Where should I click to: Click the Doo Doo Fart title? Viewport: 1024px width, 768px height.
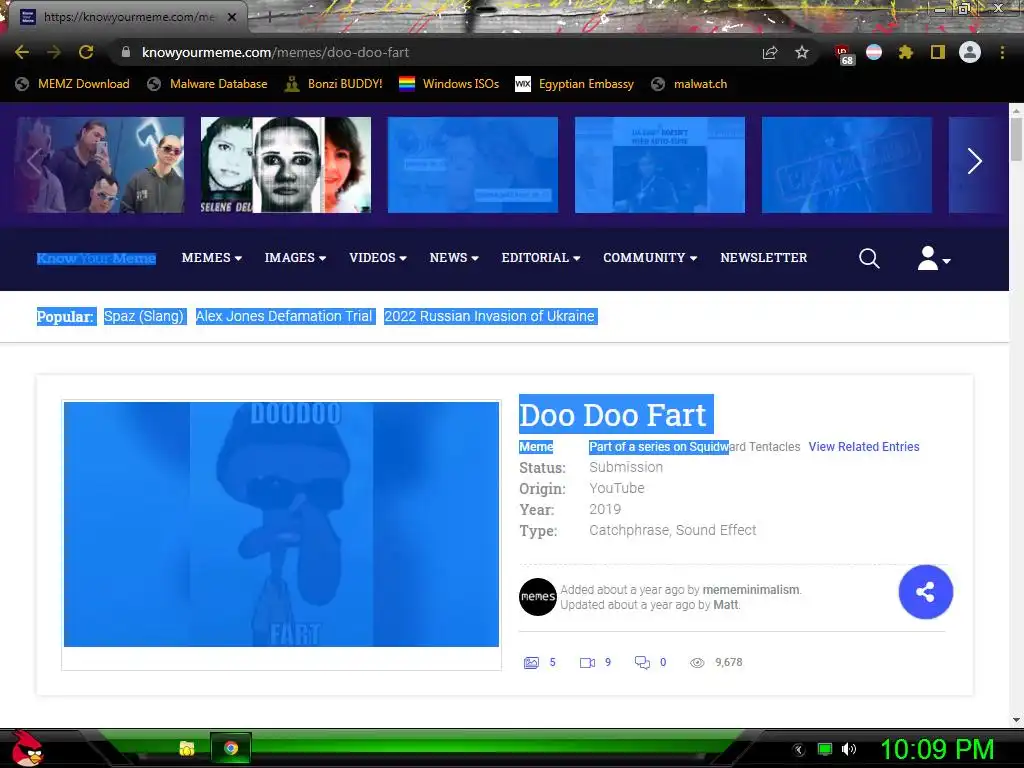pos(616,414)
